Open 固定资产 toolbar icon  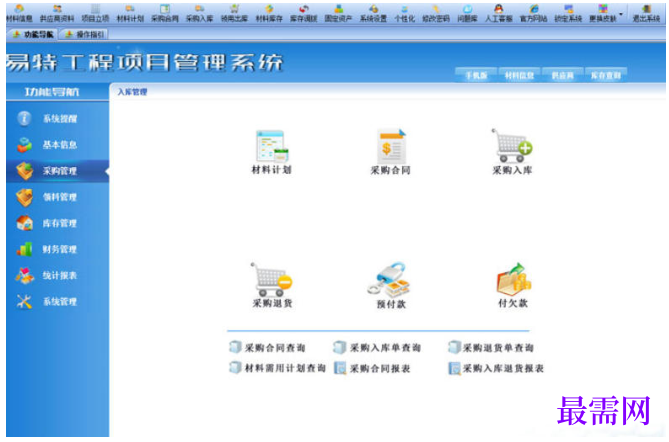coord(338,13)
